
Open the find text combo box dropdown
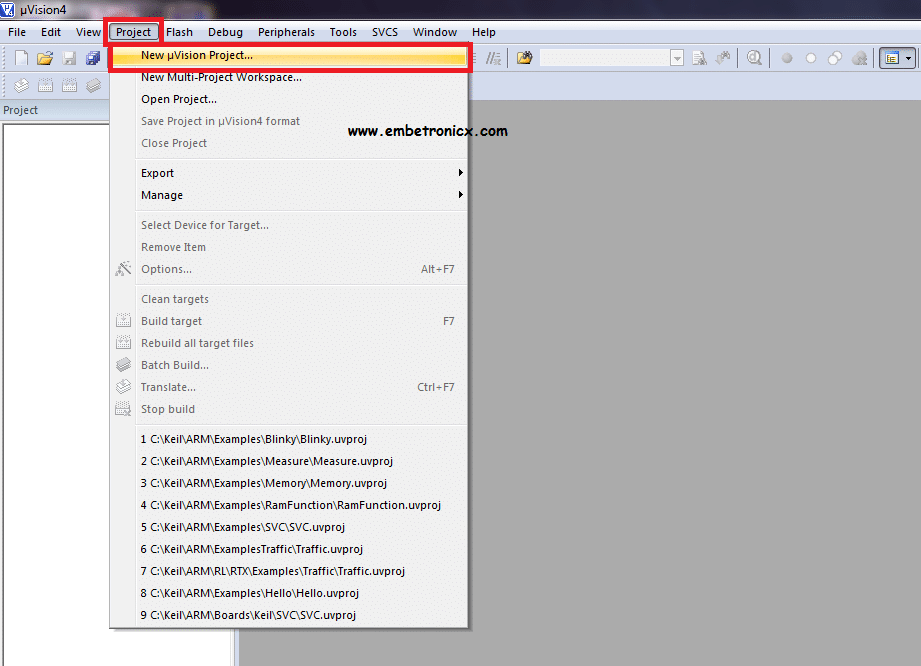tap(677, 58)
